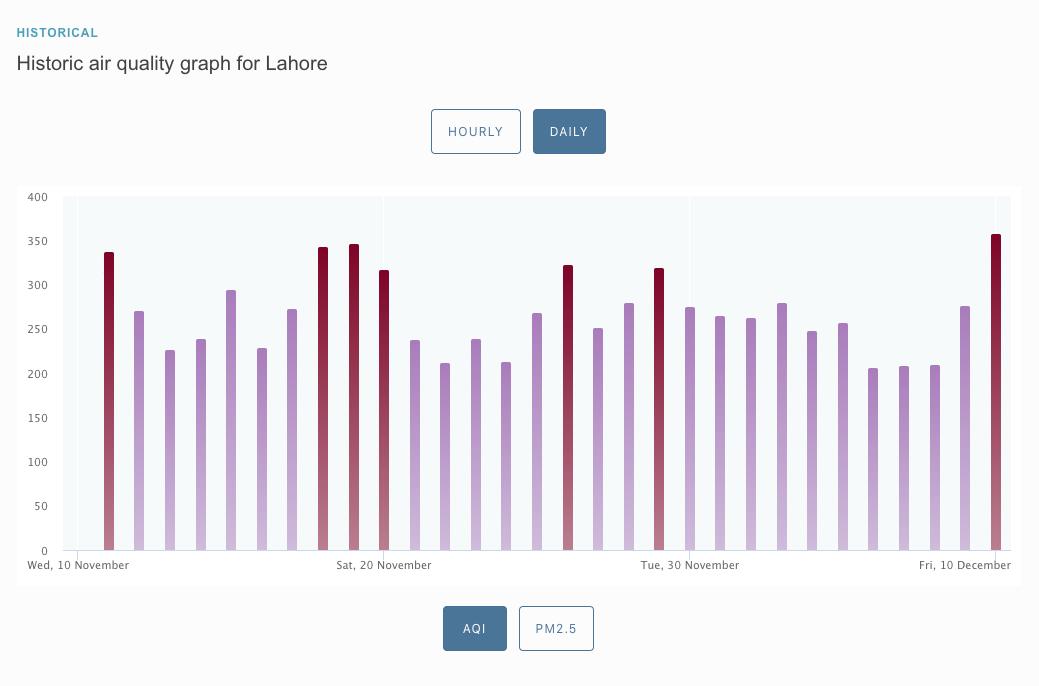Image resolution: width=1039 pixels, height=686 pixels.
Task: Click the 'Sat, 20 November' axis label
Action: [x=384, y=565]
